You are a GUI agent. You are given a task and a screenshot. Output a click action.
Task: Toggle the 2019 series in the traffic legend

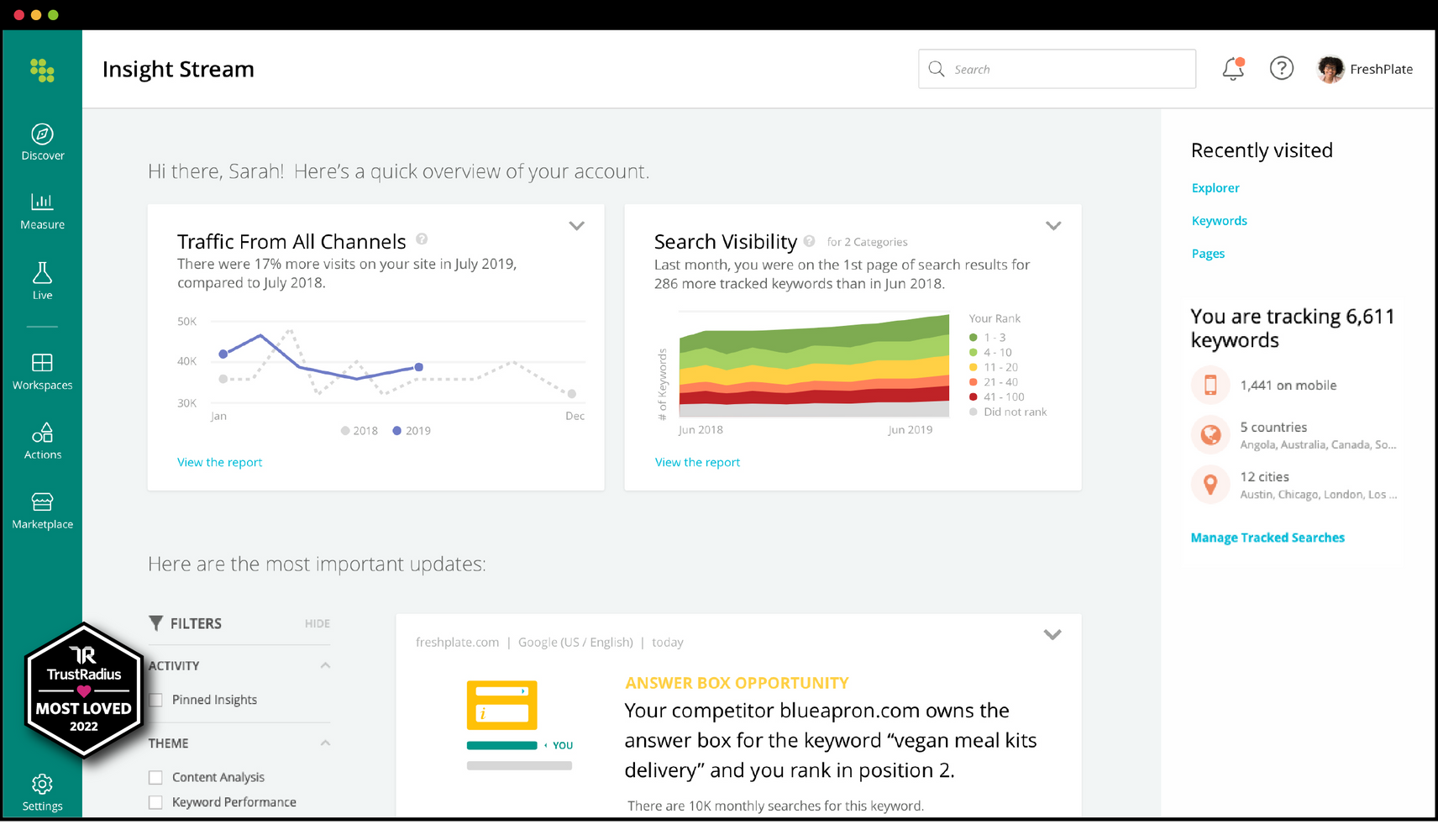[412, 430]
